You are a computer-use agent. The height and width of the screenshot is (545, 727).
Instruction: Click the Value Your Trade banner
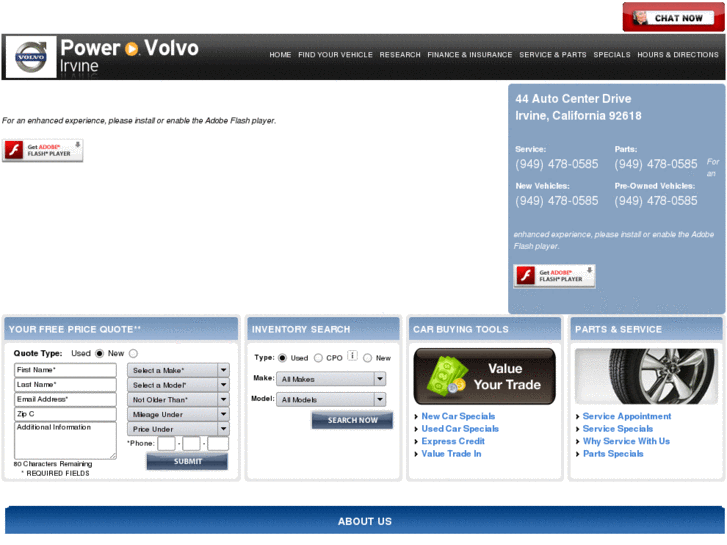click(x=485, y=377)
